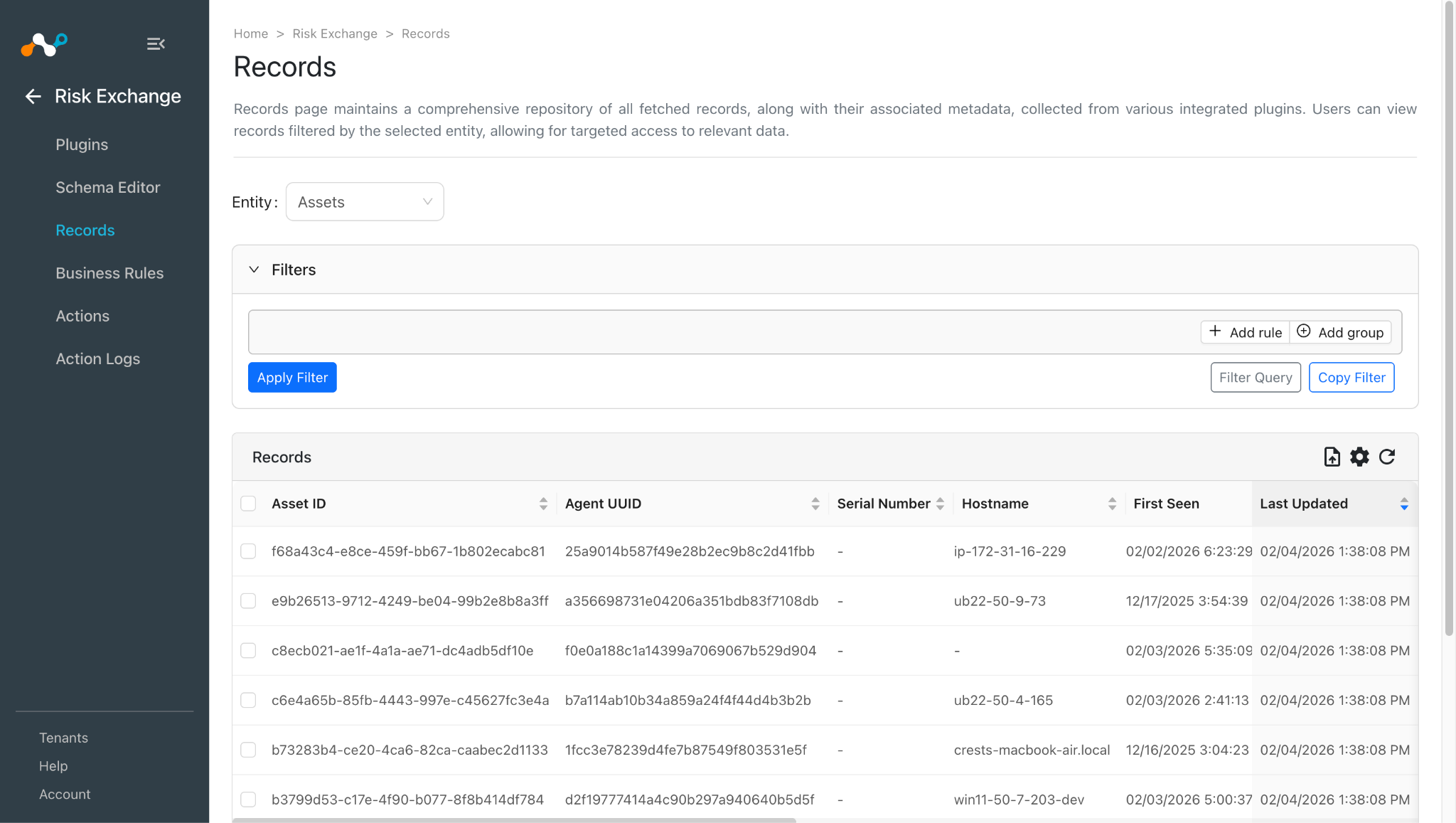Image resolution: width=1456 pixels, height=823 pixels.
Task: Click hostname win11-50-7-203-dev
Action: pyautogui.click(x=1019, y=800)
